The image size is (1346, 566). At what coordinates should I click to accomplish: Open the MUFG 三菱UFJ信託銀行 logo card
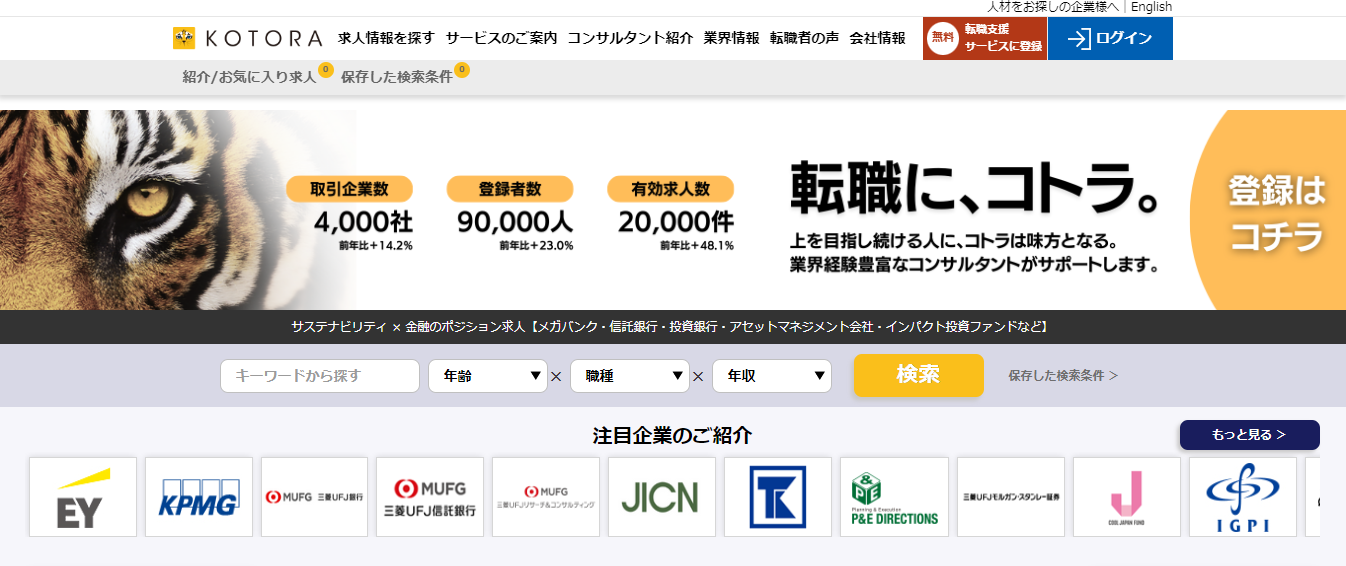pos(430,497)
